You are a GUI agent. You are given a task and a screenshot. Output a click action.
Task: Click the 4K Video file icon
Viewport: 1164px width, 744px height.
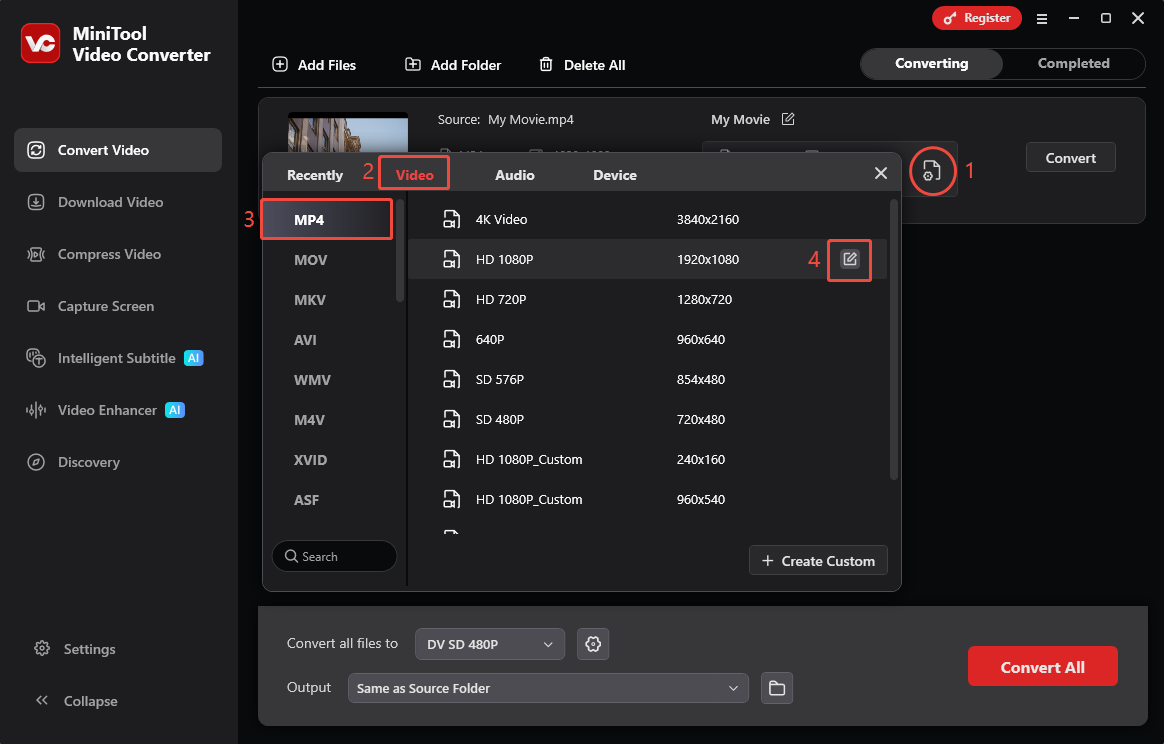click(451, 219)
